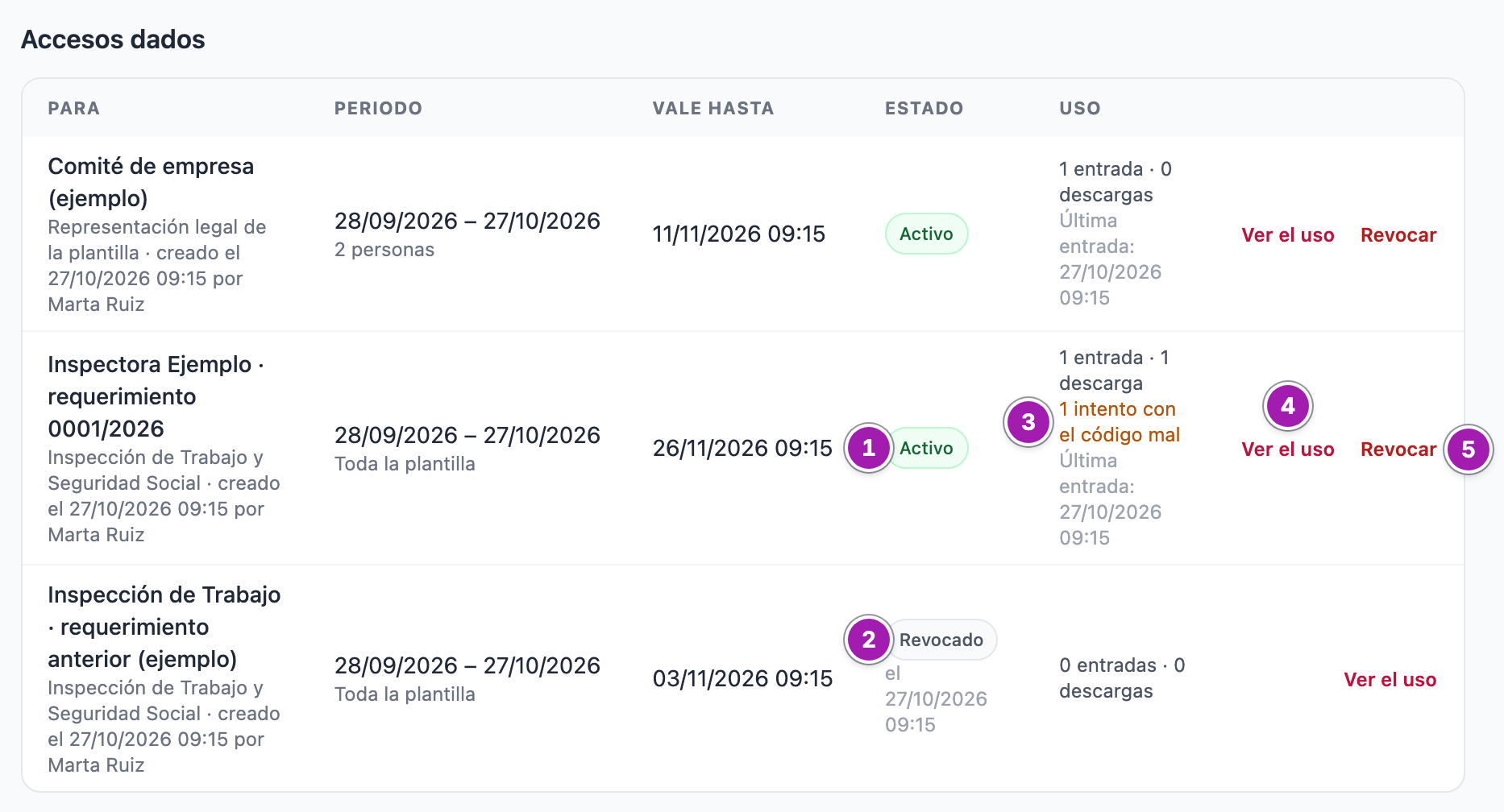The width and height of the screenshot is (1504, 812).
Task: Click the period dates in Comité de empresa row
Action: [x=467, y=221]
